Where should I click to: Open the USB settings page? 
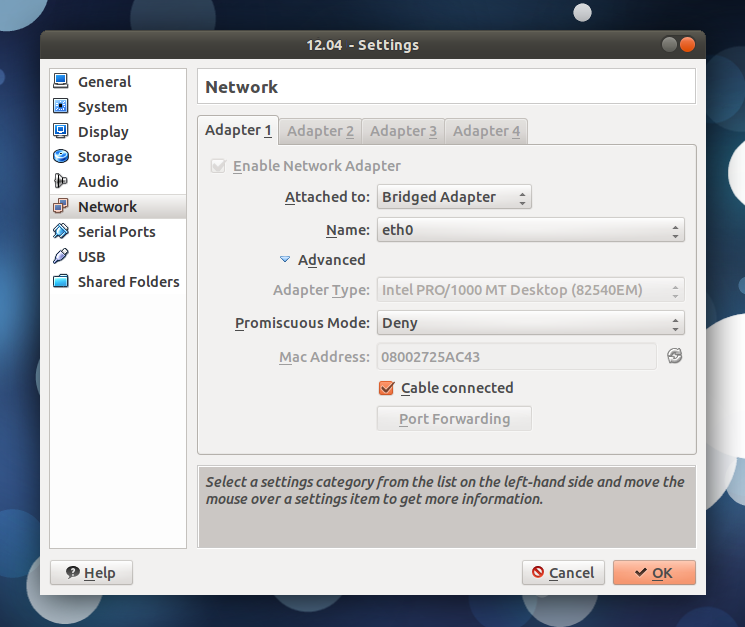(118, 256)
